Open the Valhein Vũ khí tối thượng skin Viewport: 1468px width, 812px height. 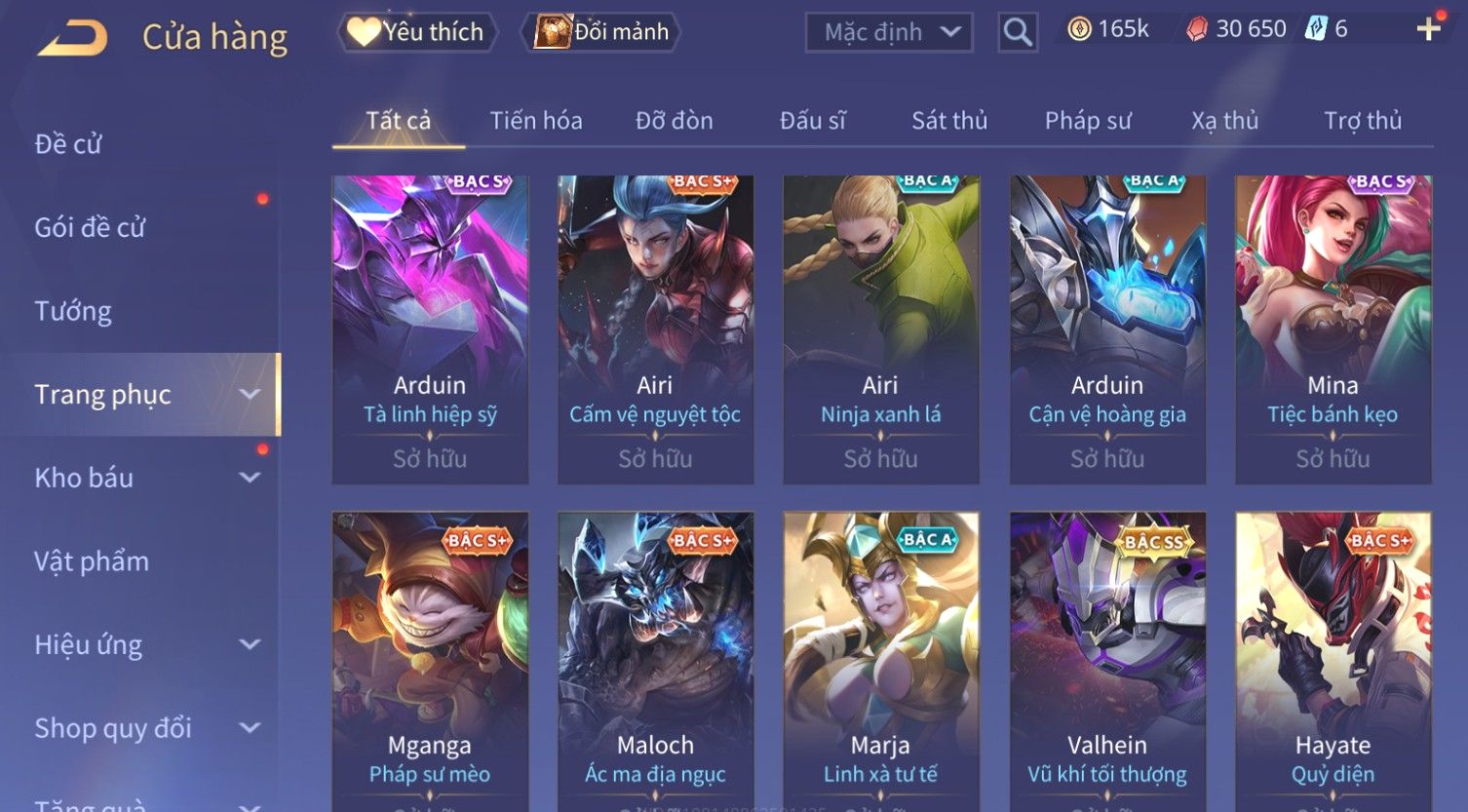[1107, 661]
